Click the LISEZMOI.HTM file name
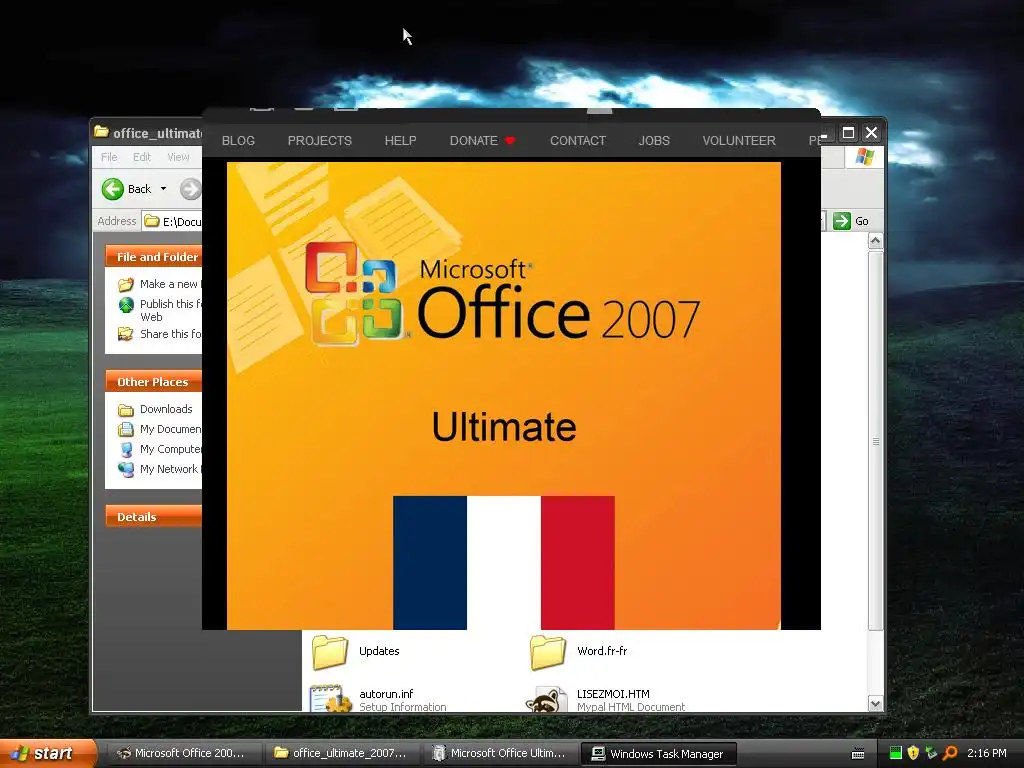 tap(613, 694)
